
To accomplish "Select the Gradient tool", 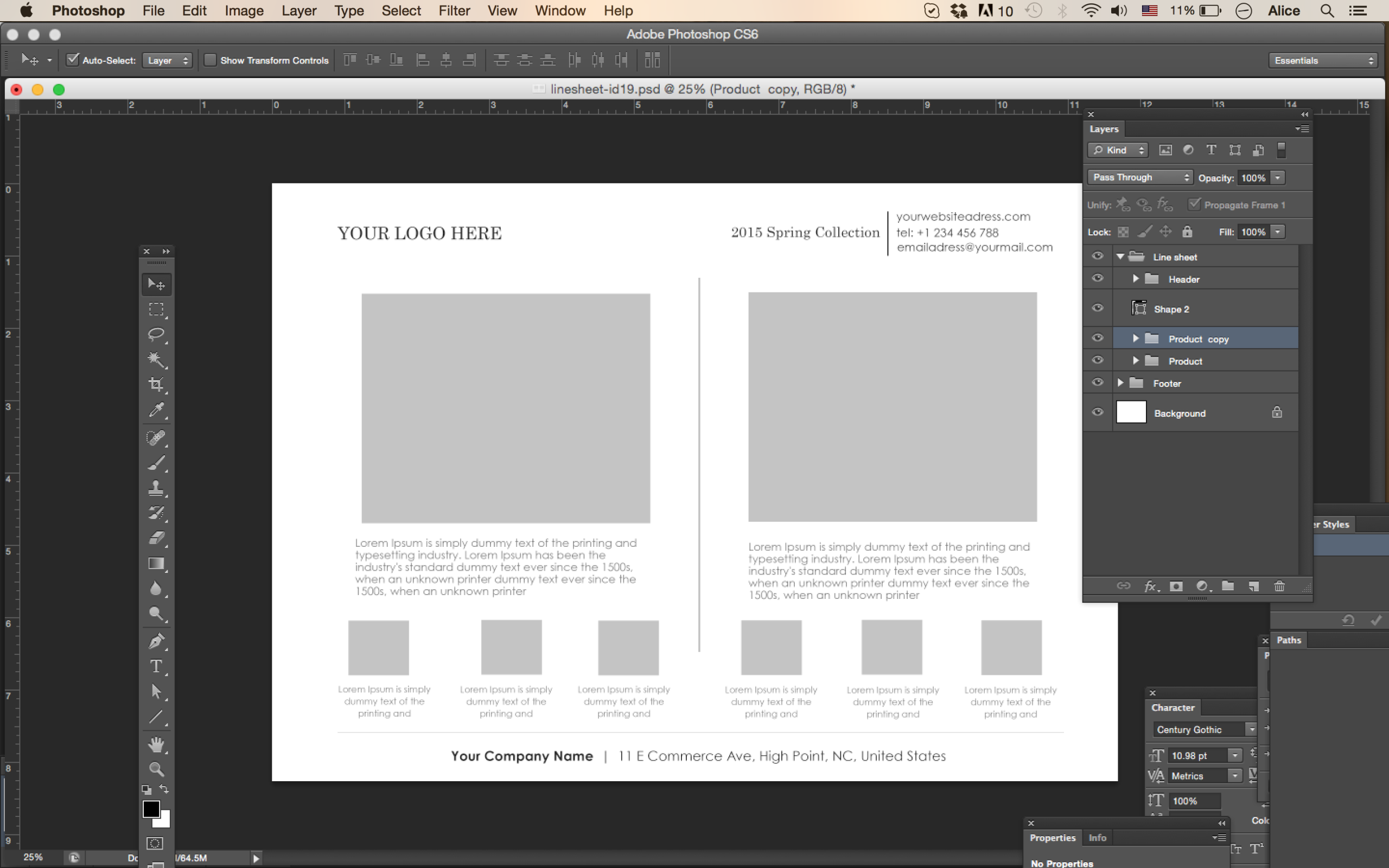I will click(x=156, y=564).
